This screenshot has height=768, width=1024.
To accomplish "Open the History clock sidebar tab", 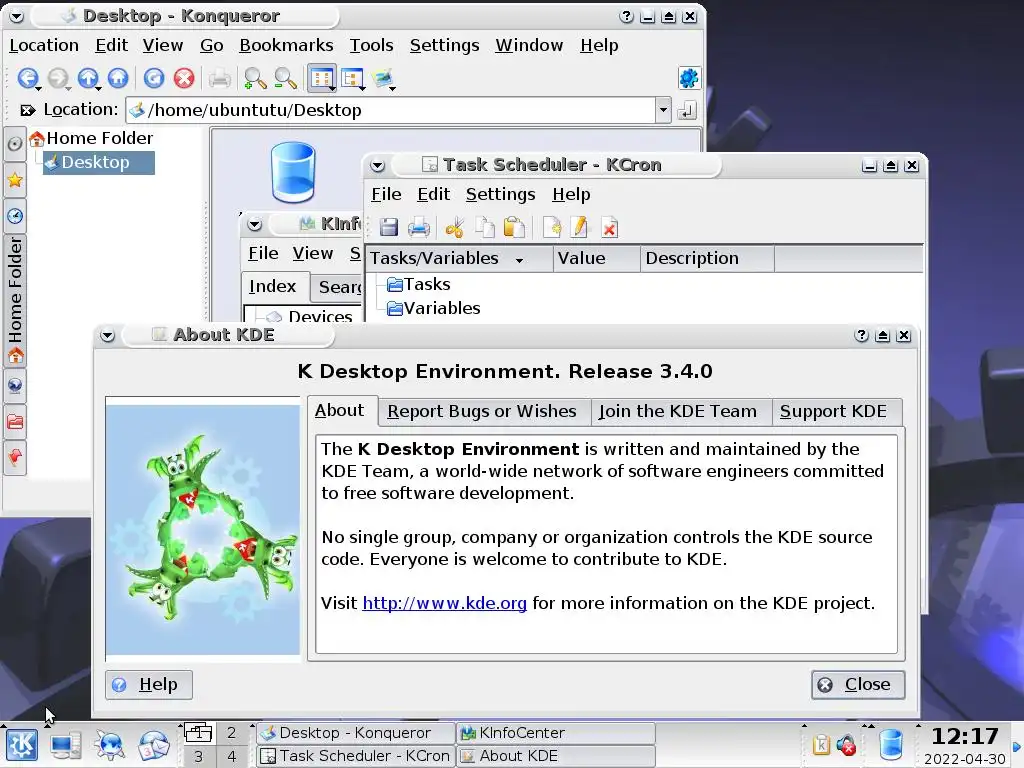I will point(15,216).
